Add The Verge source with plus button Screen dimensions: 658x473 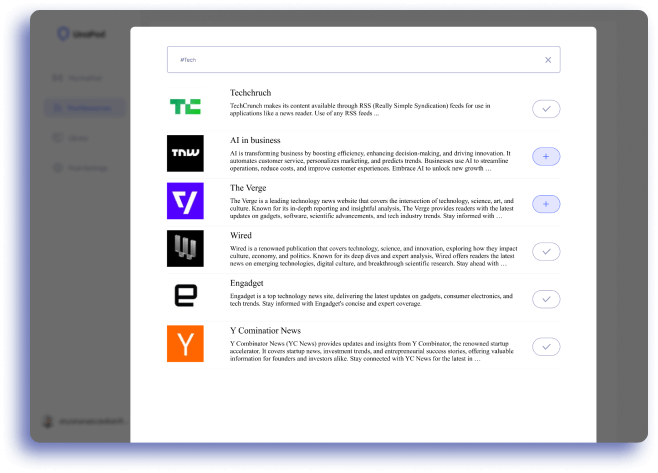pos(546,204)
